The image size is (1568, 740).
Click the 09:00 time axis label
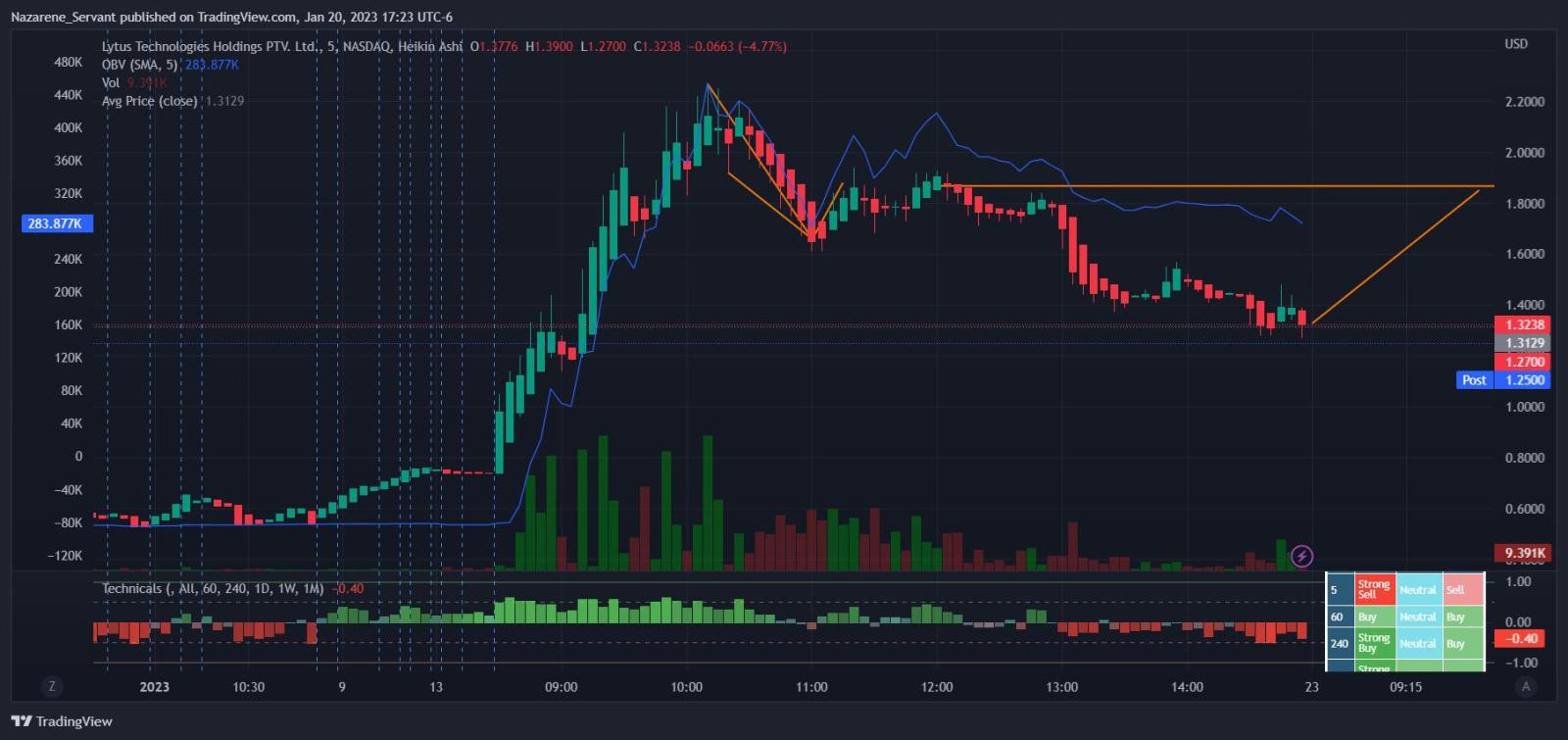[x=561, y=687]
